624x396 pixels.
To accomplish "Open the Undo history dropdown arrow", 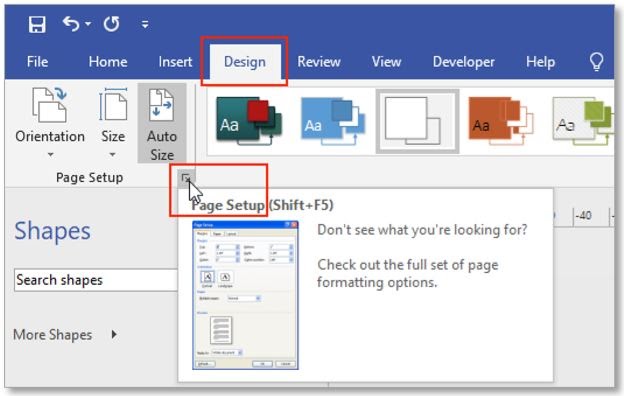I will pos(88,24).
